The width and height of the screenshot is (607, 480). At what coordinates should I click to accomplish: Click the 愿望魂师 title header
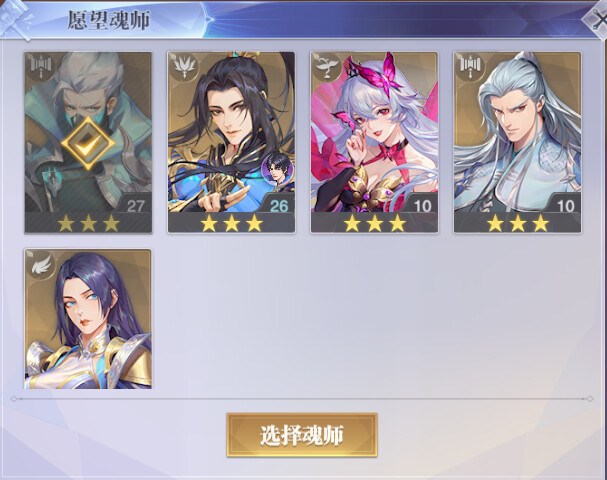pos(109,20)
